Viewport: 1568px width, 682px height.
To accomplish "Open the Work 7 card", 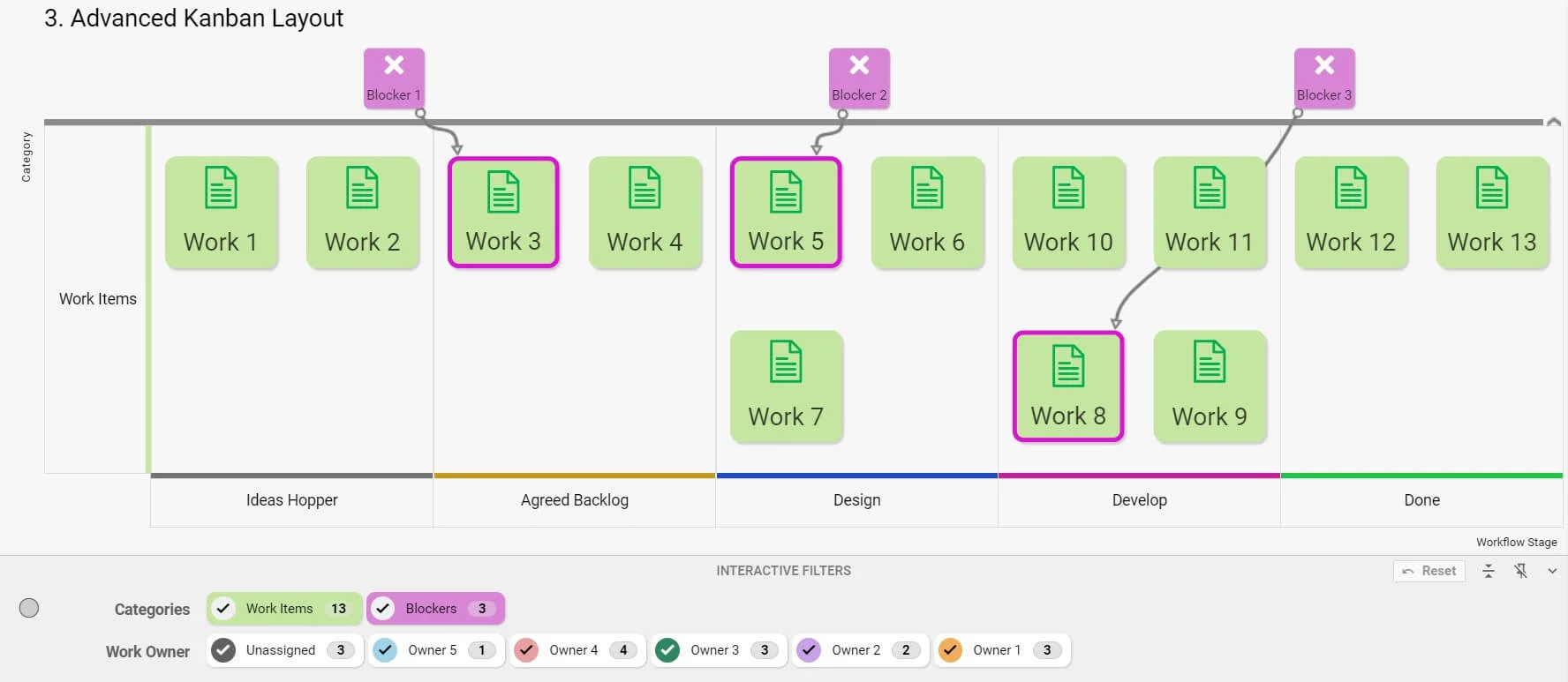I will click(x=786, y=386).
